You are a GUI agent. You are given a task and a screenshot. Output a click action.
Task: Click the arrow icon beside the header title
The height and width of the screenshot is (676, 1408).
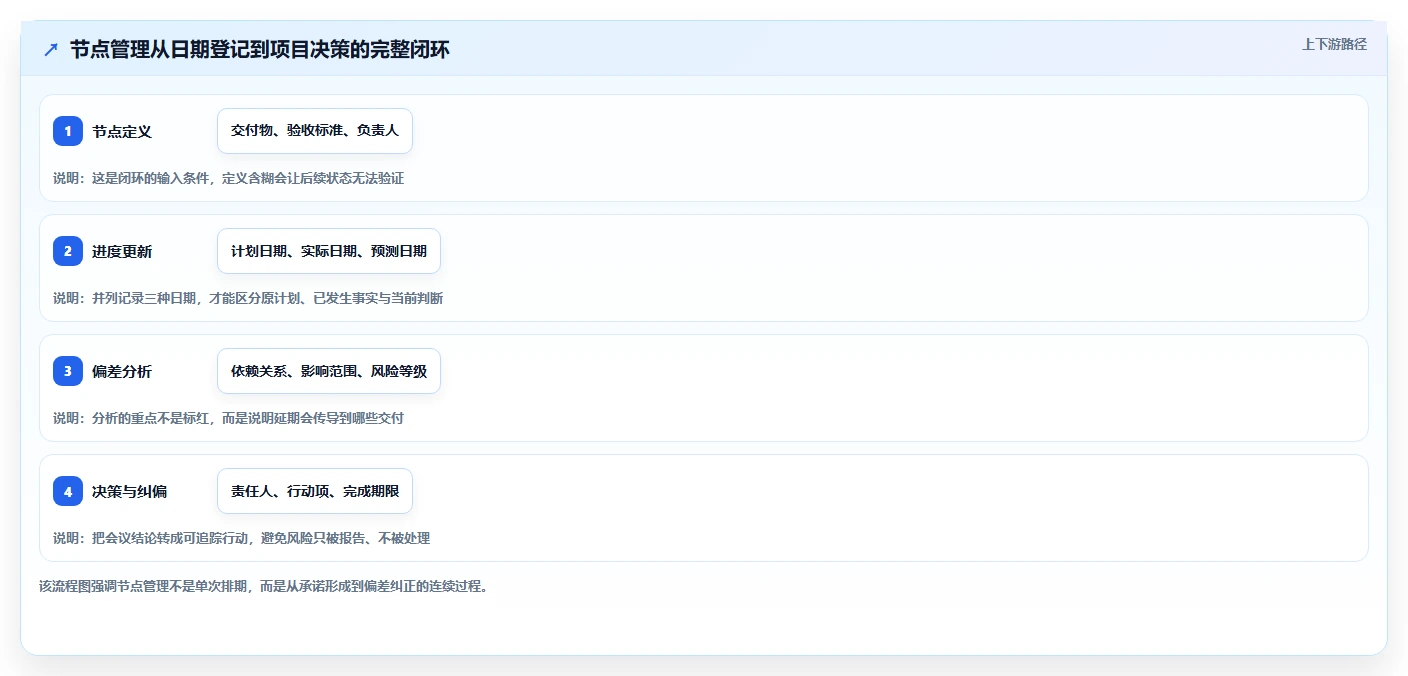(51, 49)
